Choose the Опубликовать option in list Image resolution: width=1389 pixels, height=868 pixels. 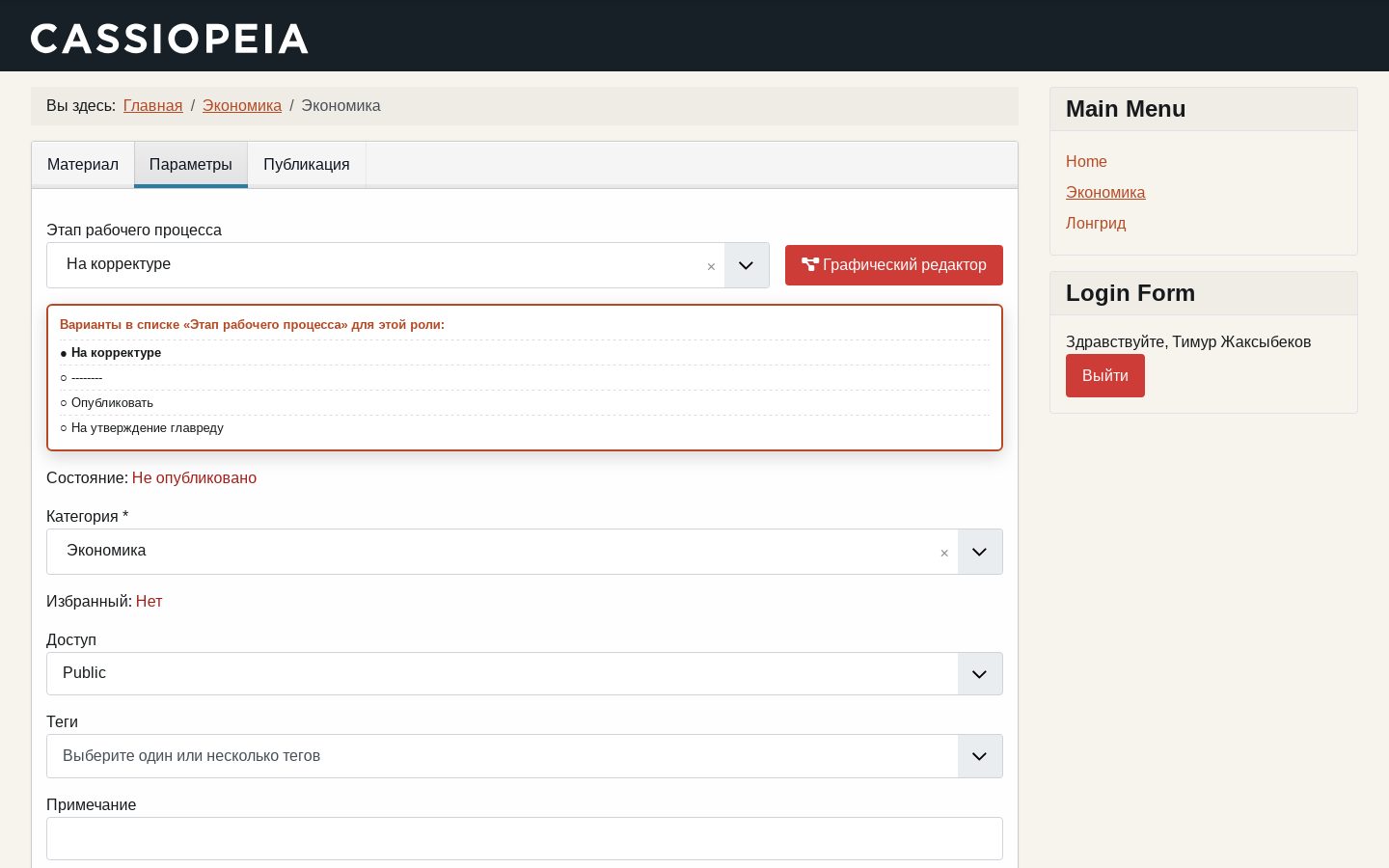(107, 403)
